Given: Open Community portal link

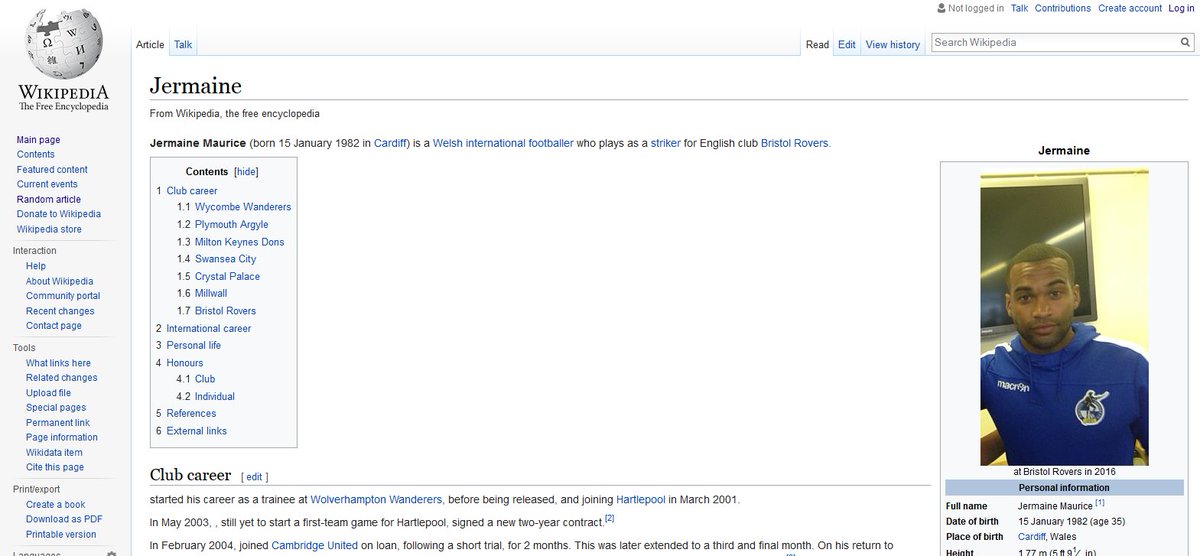Looking at the screenshot, I should [63, 296].
